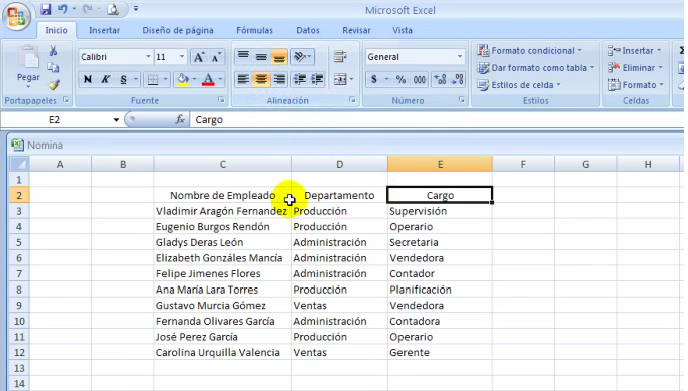The height and width of the screenshot is (391, 688).
Task: Toggle bold N formatting
Action: point(88,79)
